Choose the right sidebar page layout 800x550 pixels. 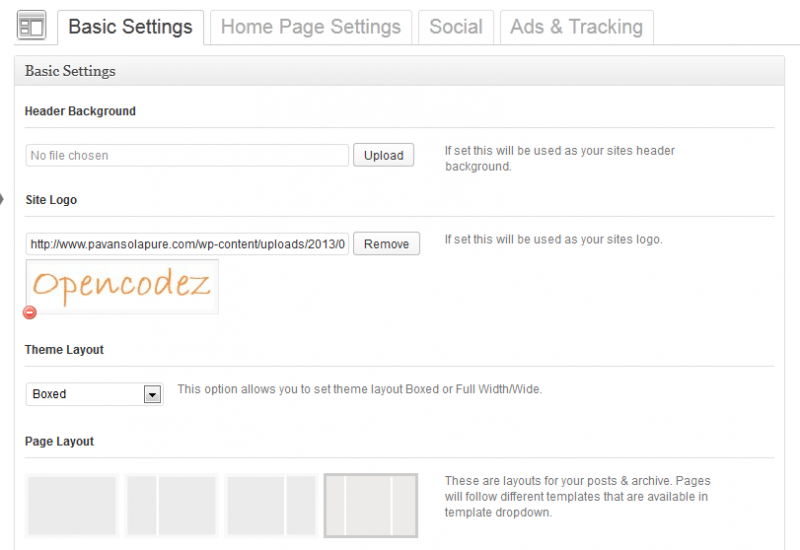271,506
